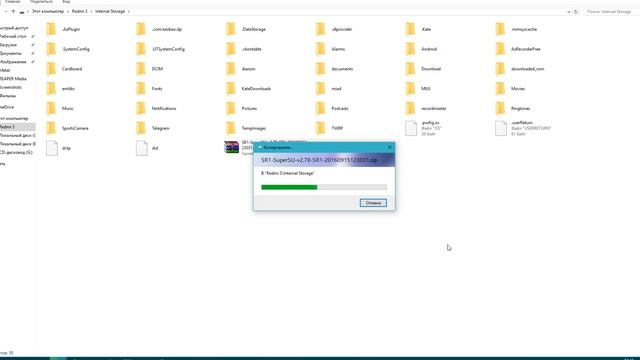Open the Главная ribbon tab

click(12, 2)
